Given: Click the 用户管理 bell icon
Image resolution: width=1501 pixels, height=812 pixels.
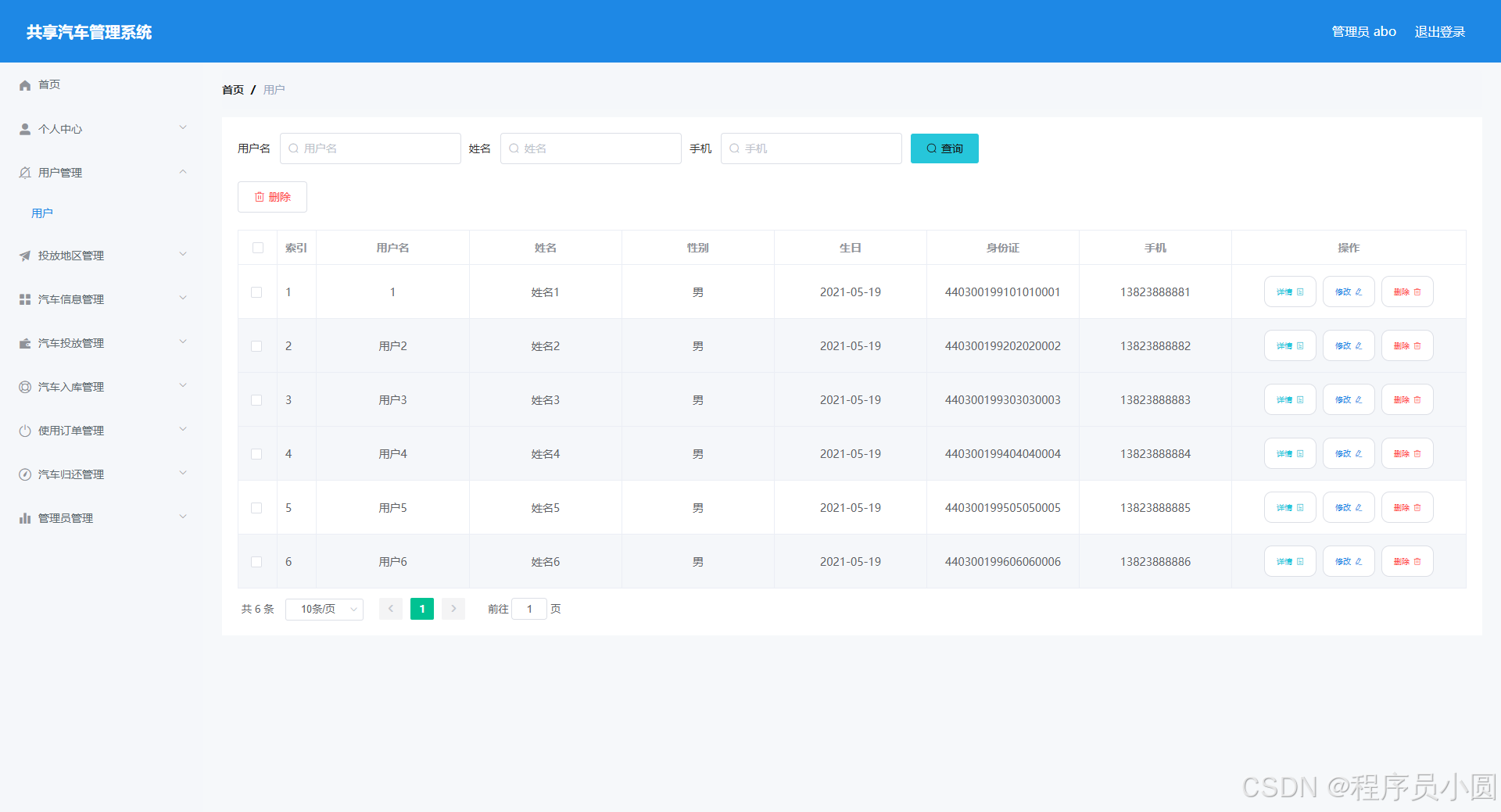Looking at the screenshot, I should point(24,172).
